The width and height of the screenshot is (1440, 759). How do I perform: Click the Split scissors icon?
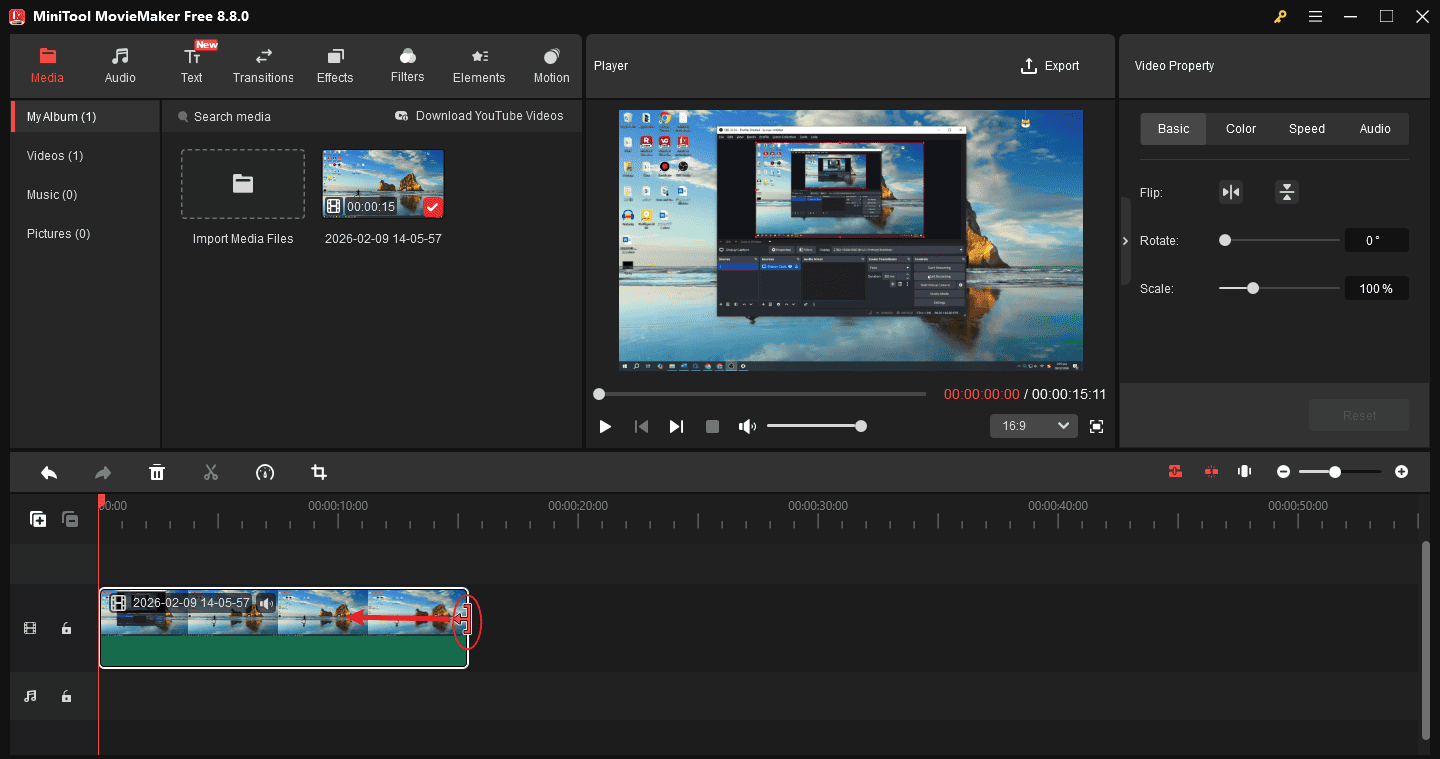[x=210, y=472]
